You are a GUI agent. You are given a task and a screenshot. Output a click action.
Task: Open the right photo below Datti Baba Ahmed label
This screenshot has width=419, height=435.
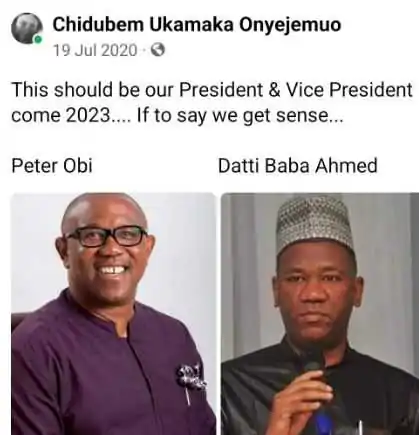(320, 314)
